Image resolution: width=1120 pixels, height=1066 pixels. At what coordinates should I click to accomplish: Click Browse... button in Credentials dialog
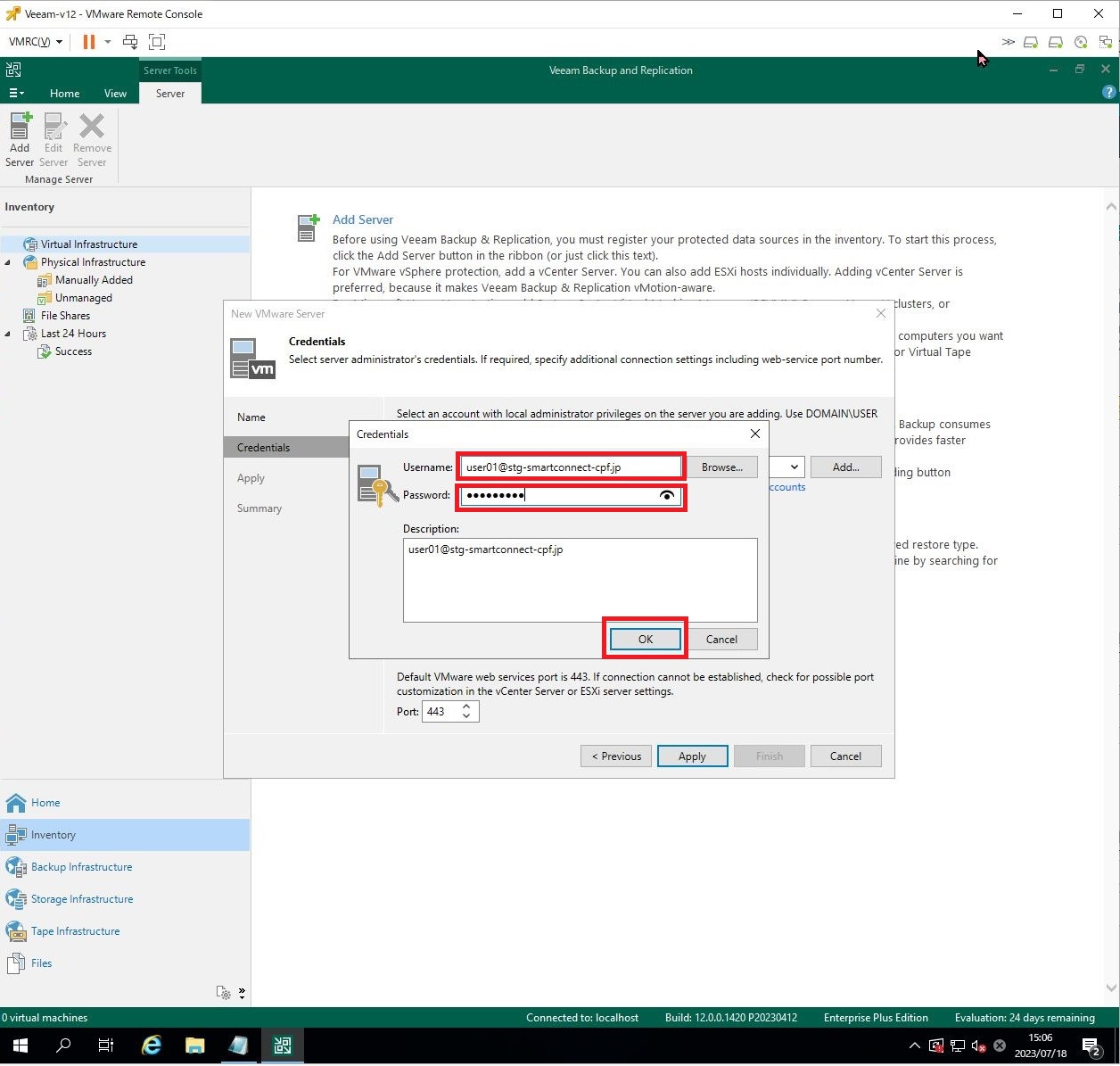(721, 467)
